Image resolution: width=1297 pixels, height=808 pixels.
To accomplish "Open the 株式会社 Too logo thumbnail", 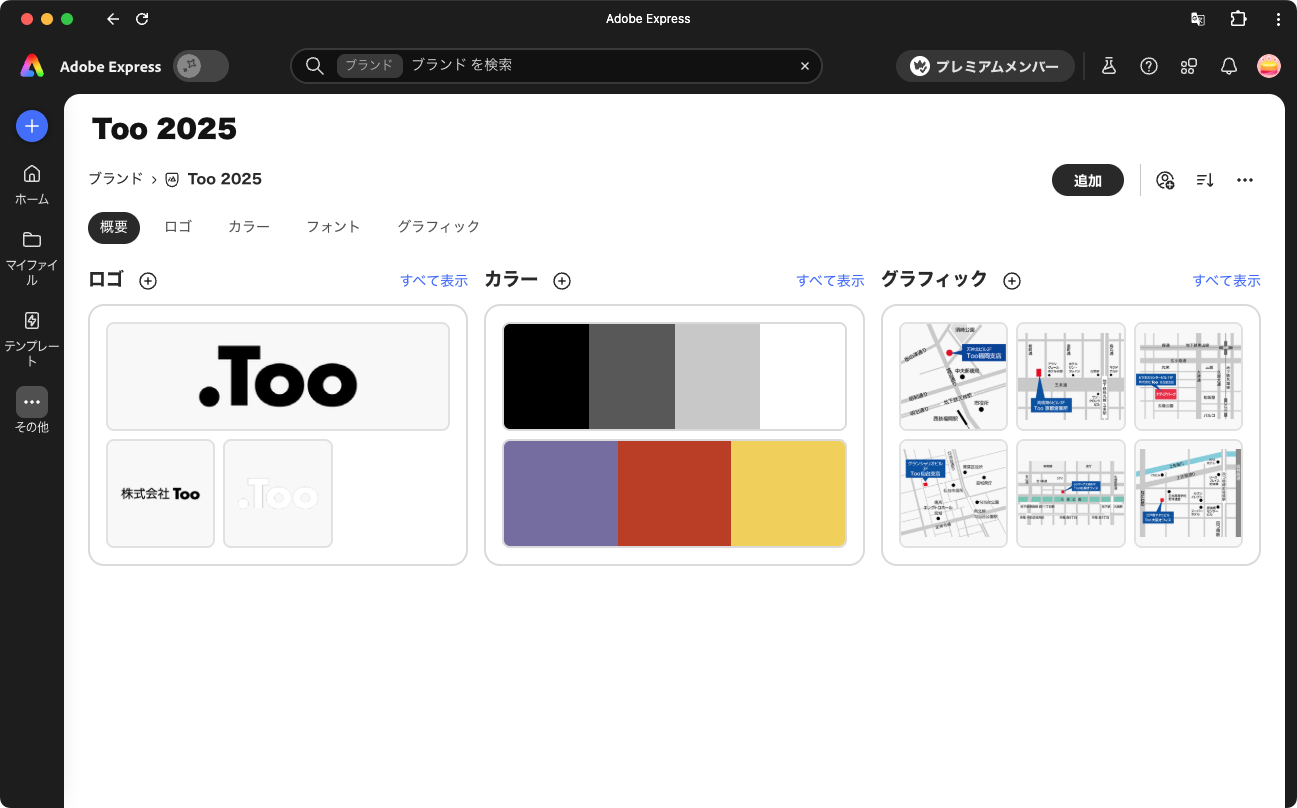I will (x=160, y=493).
